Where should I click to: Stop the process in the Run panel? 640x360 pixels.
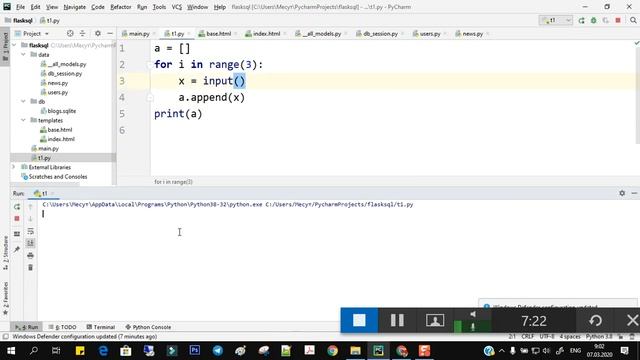[17, 219]
